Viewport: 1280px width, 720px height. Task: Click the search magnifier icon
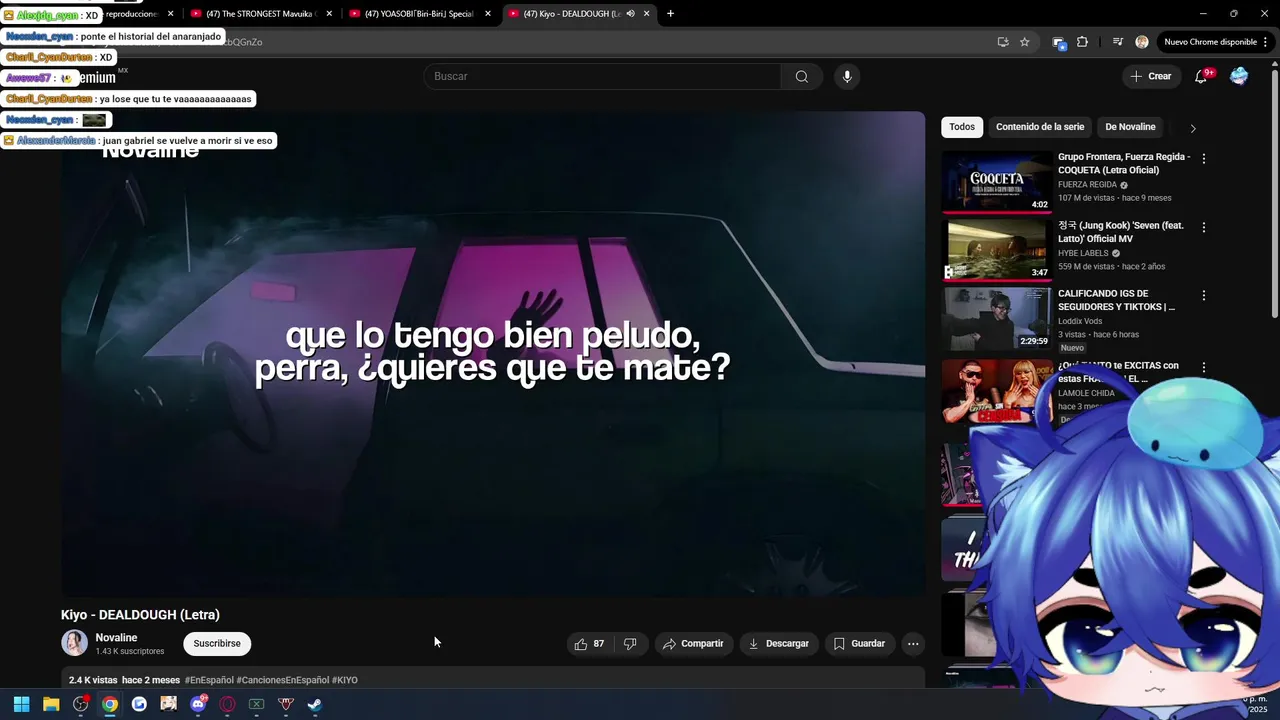[801, 77]
